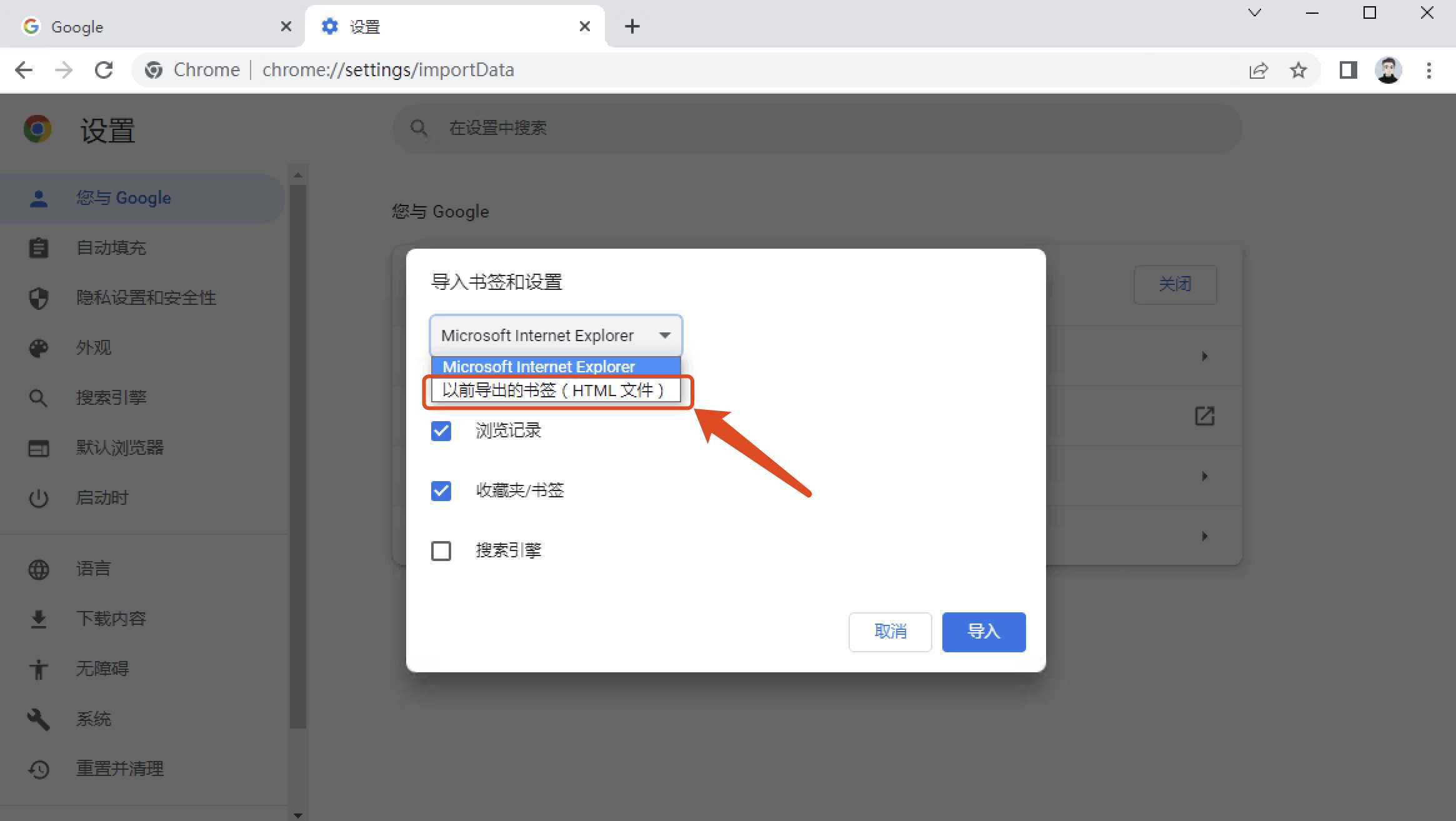Click the magnifier icon beside 搜索引擎 sidebar

[x=39, y=398]
